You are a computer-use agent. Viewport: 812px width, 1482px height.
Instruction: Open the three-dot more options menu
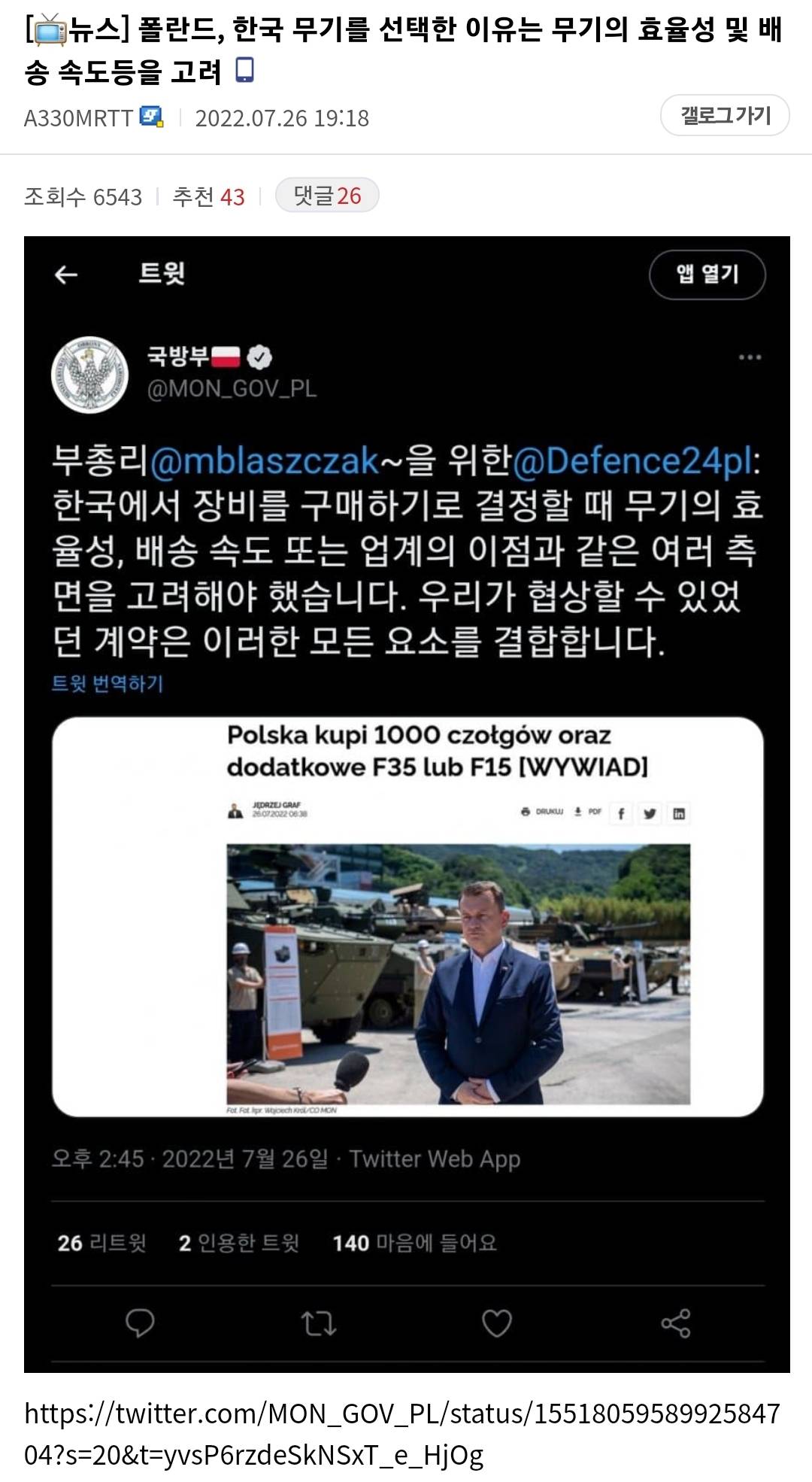[750, 357]
